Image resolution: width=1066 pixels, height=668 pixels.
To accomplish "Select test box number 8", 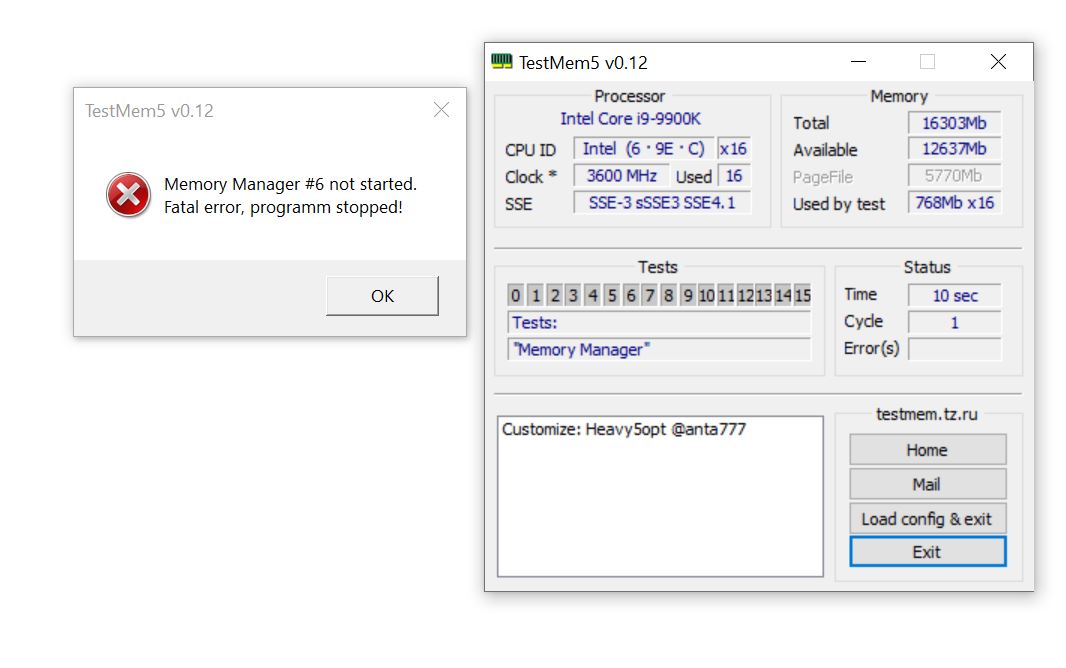I will [x=669, y=295].
